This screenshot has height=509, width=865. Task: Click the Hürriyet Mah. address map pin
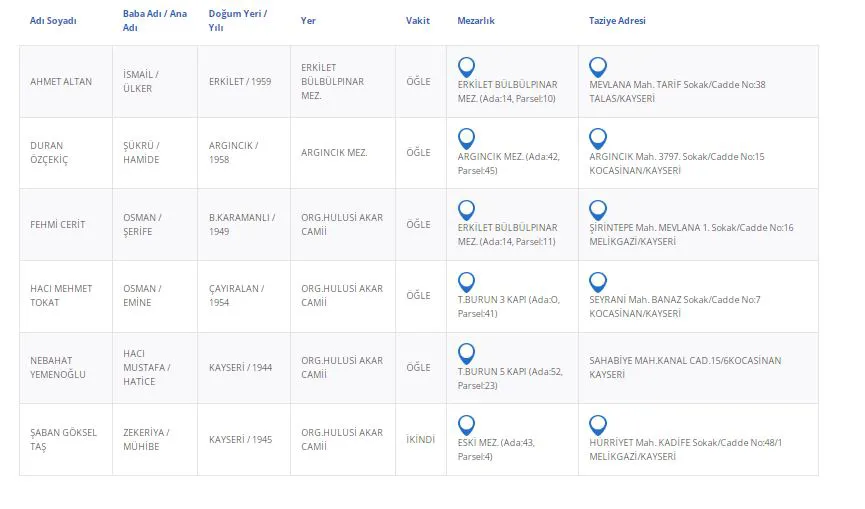(x=598, y=425)
